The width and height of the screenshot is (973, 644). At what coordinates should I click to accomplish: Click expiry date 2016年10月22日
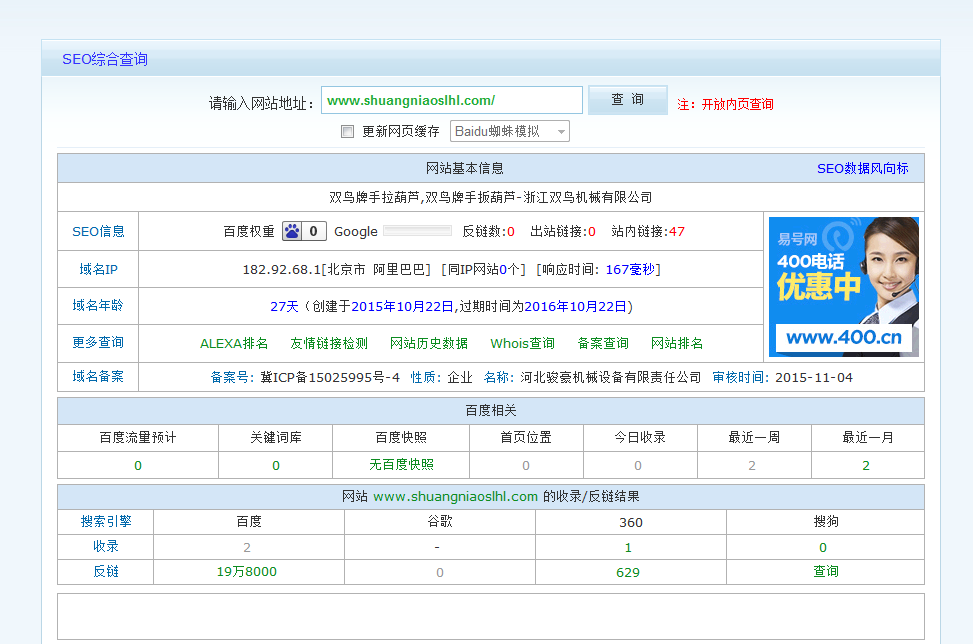tap(575, 306)
